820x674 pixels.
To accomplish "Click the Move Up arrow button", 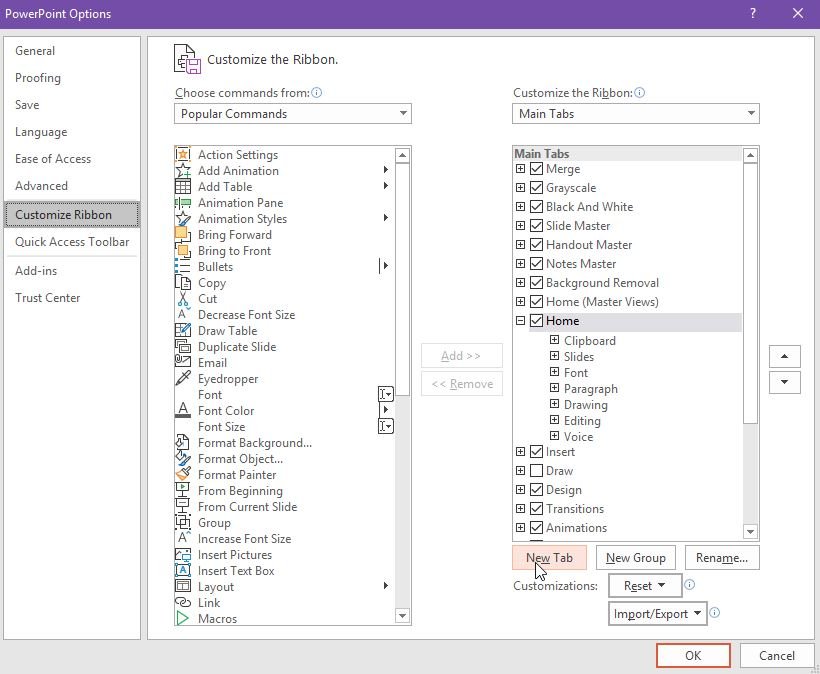I will pos(784,357).
